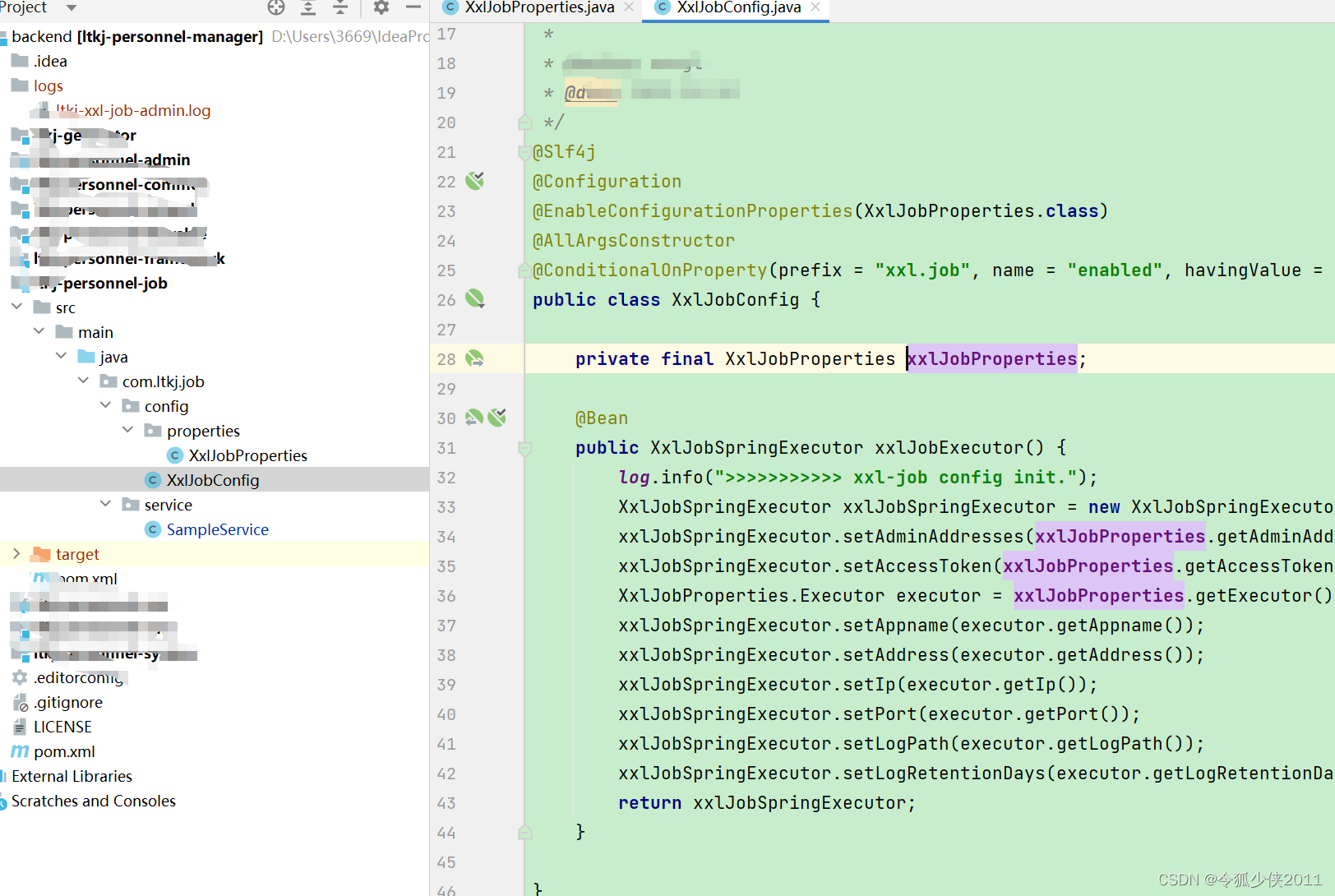This screenshot has width=1335, height=896.
Task: Open SampleService class
Action: click(x=217, y=529)
